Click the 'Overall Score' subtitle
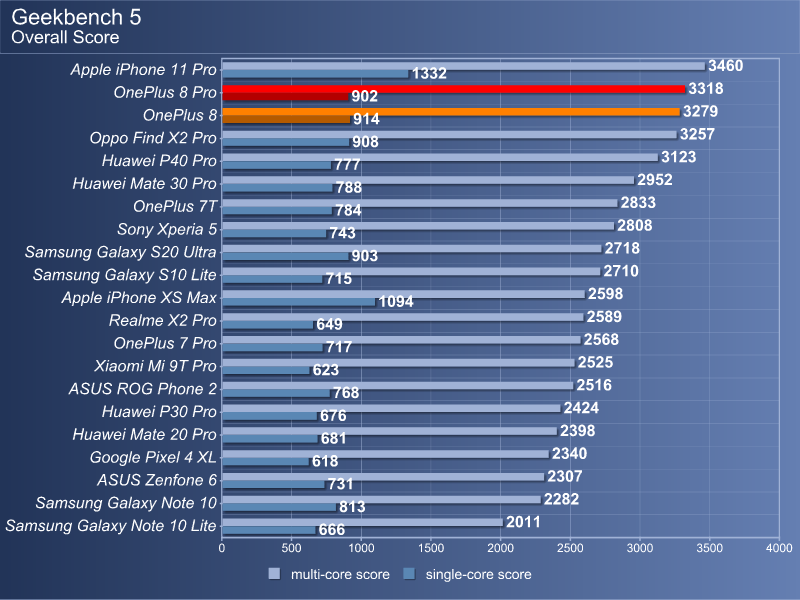800x600 pixels. pyautogui.click(x=65, y=37)
